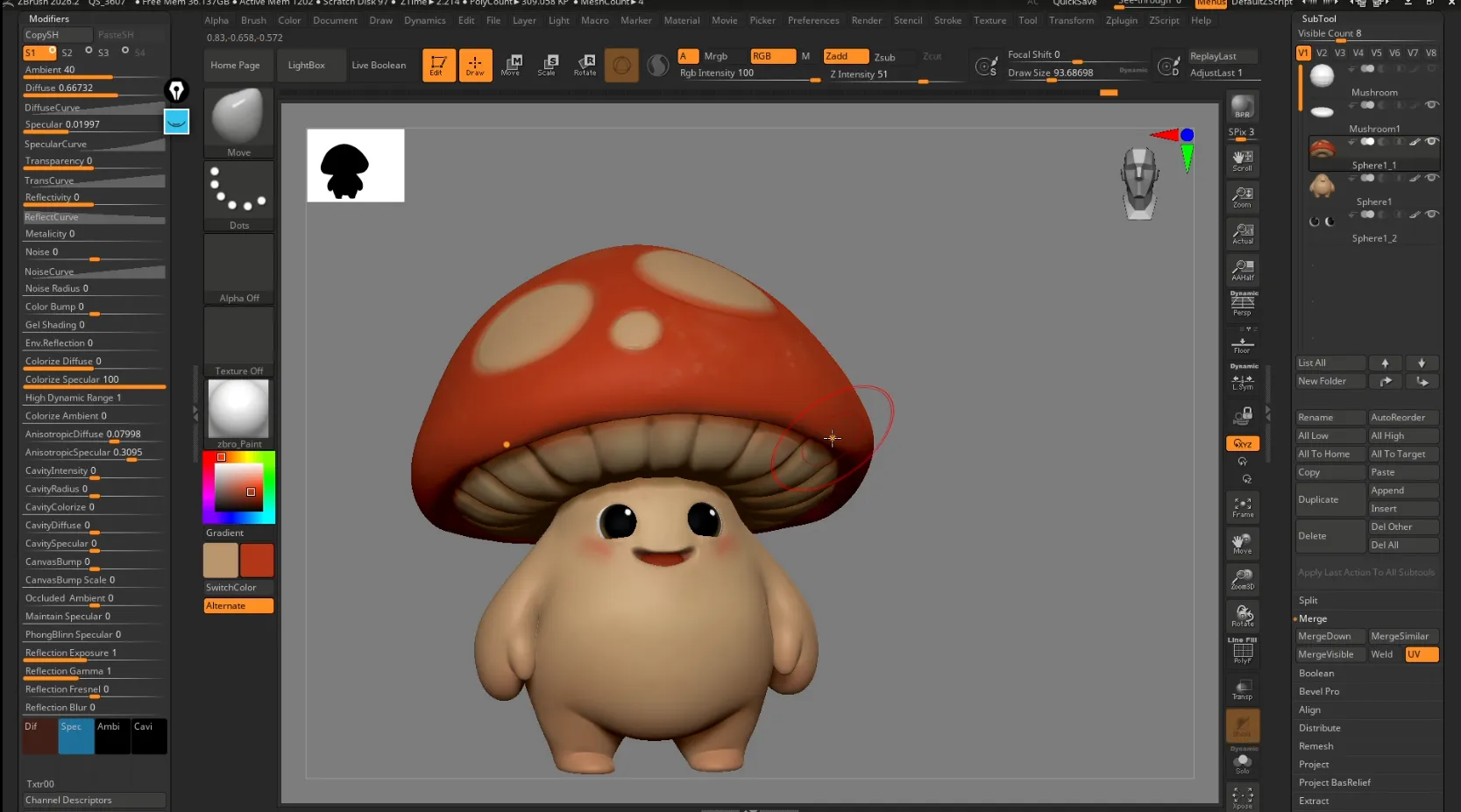Open the Move brush thumbnail picker
This screenshot has height=812, width=1461.
tap(238, 123)
